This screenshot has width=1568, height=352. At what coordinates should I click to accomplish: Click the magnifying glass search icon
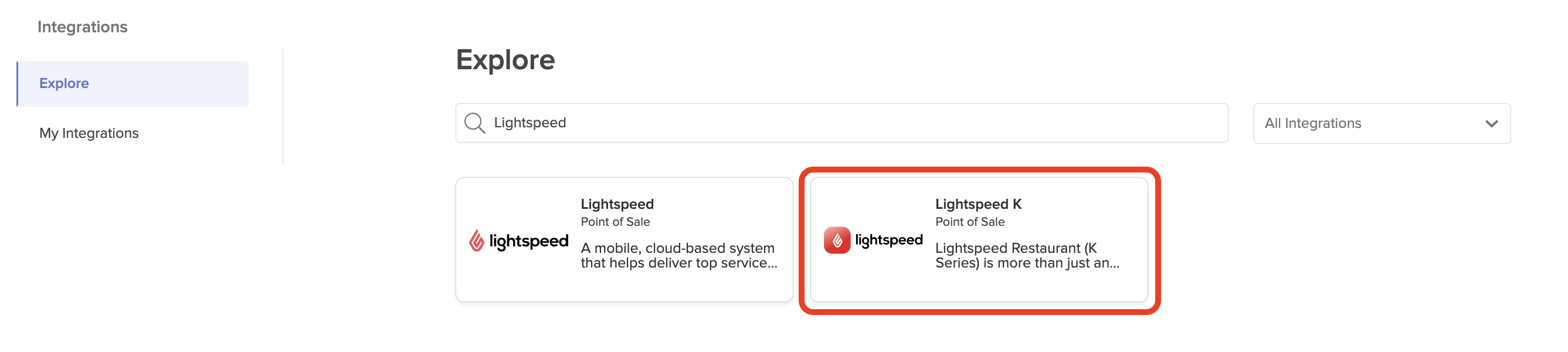pyautogui.click(x=474, y=123)
